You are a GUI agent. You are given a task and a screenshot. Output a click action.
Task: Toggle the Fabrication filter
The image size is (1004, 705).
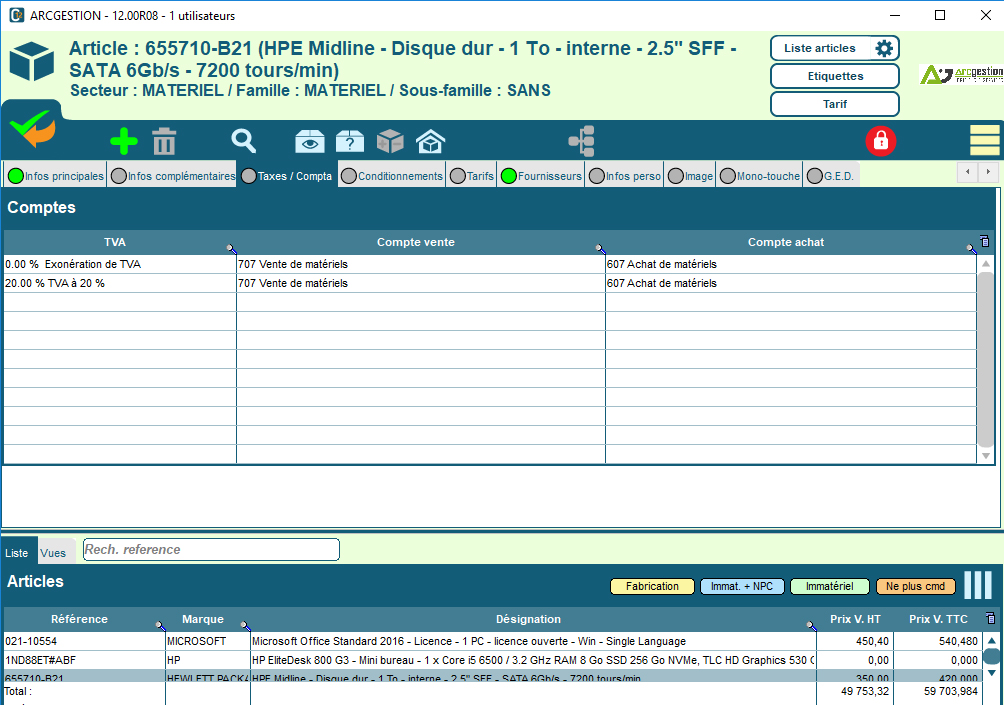pos(652,586)
